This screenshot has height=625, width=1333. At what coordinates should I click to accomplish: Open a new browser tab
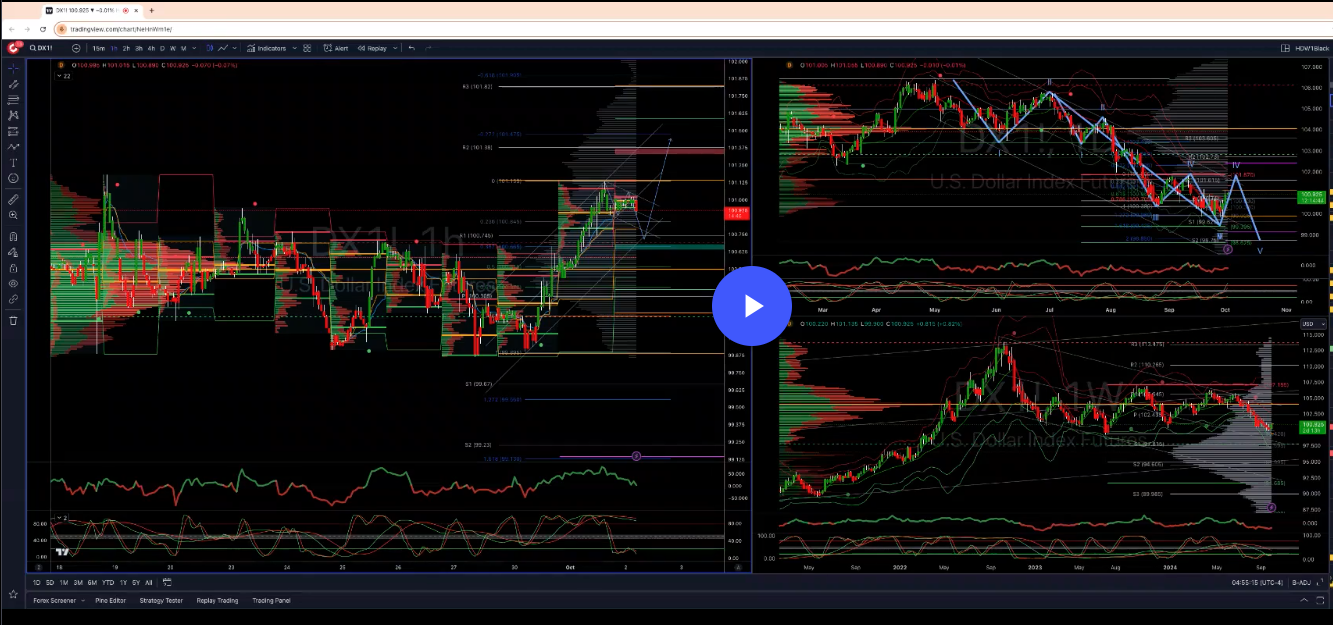tap(151, 10)
